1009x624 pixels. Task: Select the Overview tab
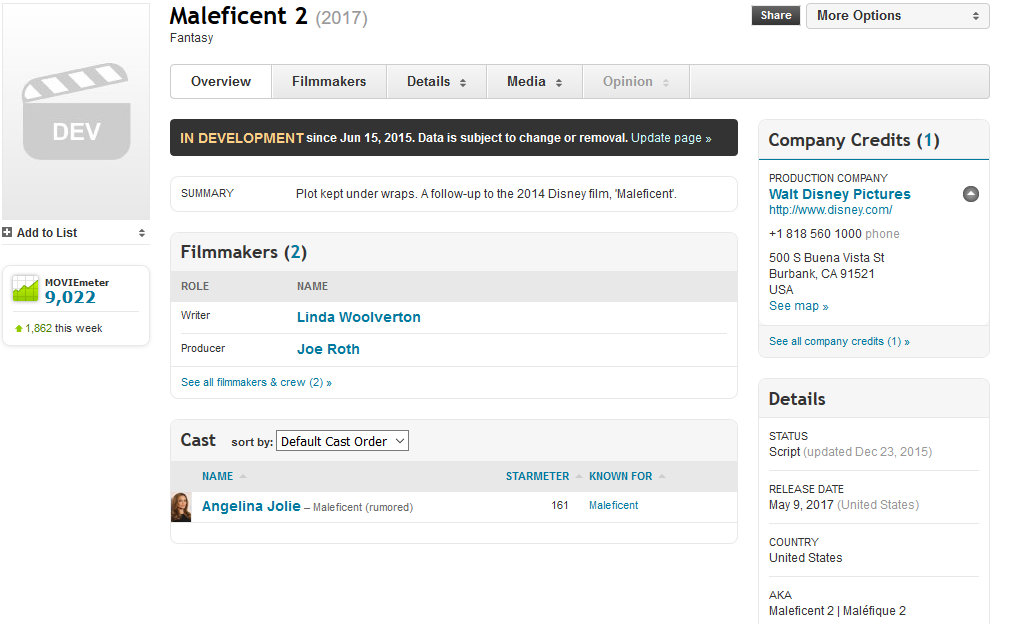(x=221, y=82)
